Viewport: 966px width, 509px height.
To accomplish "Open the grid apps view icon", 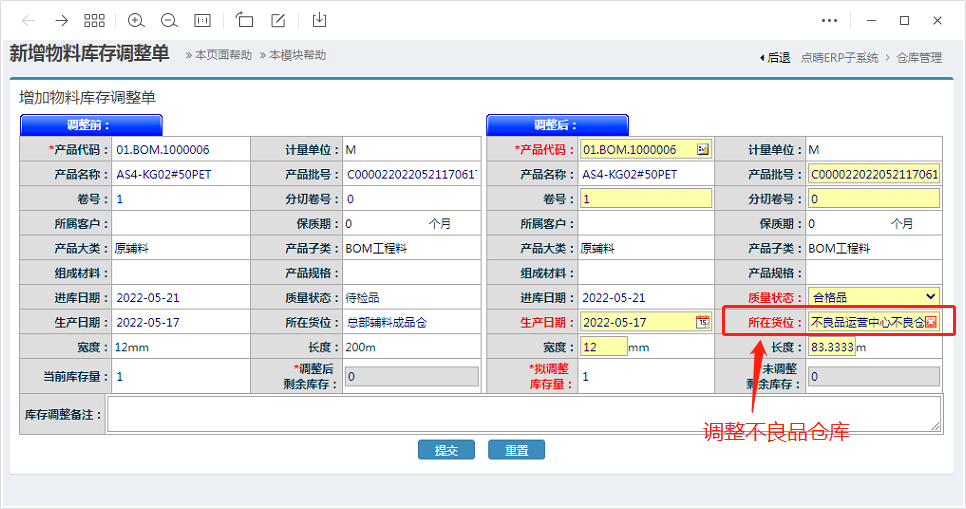I will (x=94, y=20).
